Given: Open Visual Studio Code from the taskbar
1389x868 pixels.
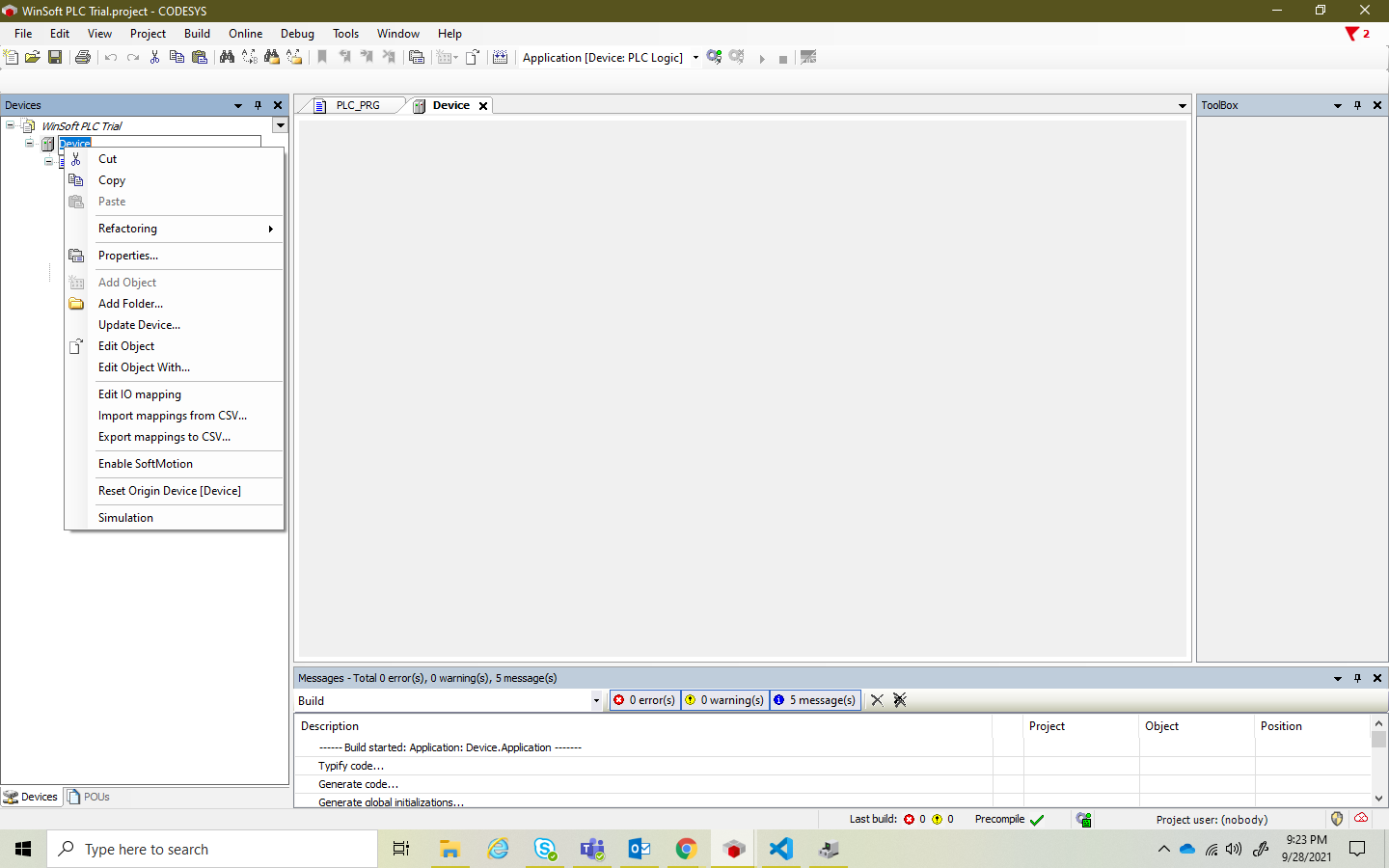Looking at the screenshot, I should (x=780, y=849).
